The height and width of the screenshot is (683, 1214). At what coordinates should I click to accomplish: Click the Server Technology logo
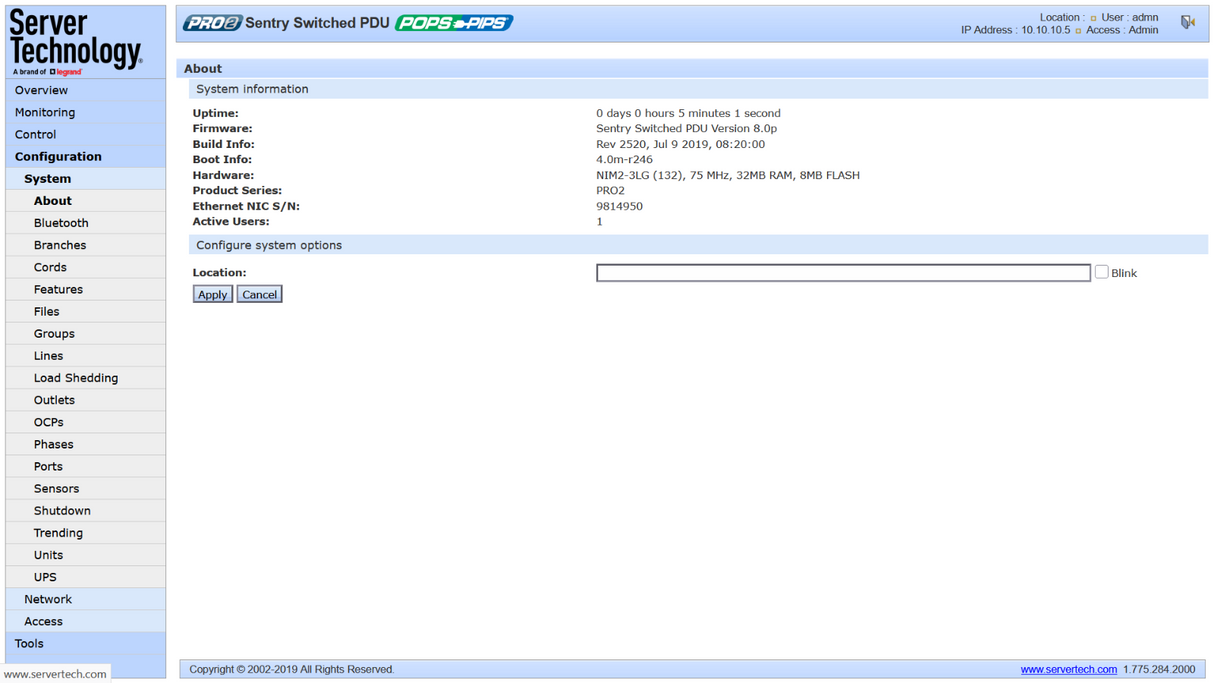tap(76, 42)
